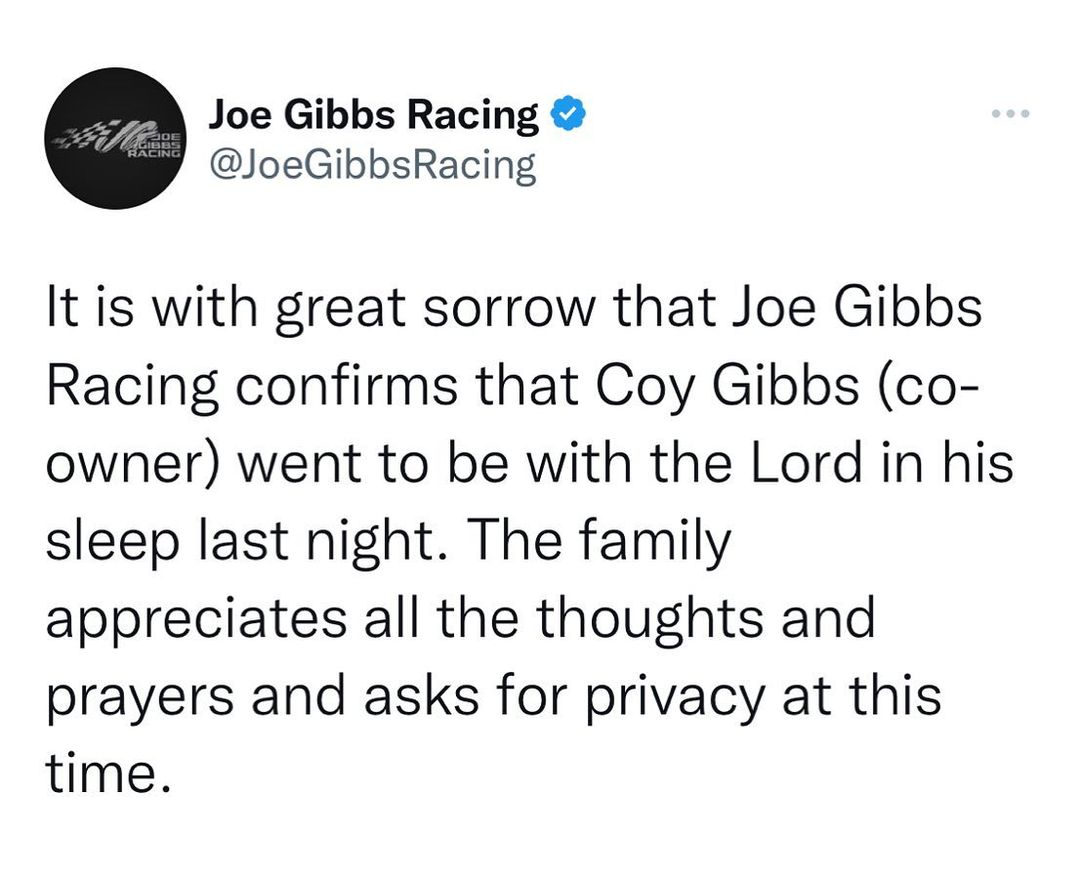Click the blue verified checkmark badge

tap(568, 116)
